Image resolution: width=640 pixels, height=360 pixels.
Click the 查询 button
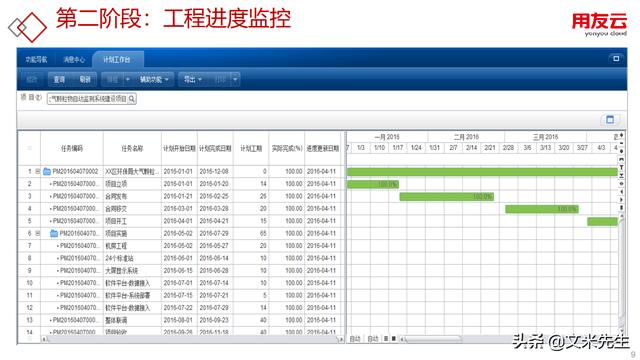tap(60, 80)
